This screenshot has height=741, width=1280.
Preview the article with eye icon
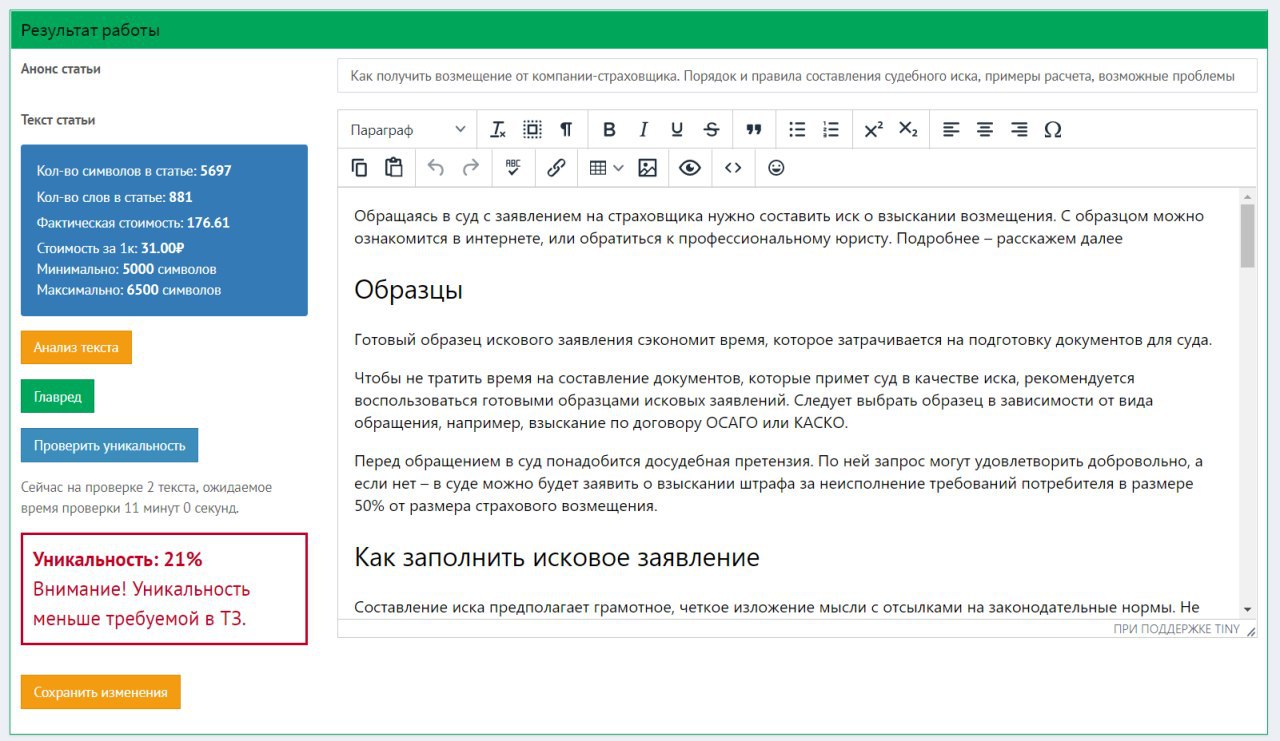coord(690,168)
